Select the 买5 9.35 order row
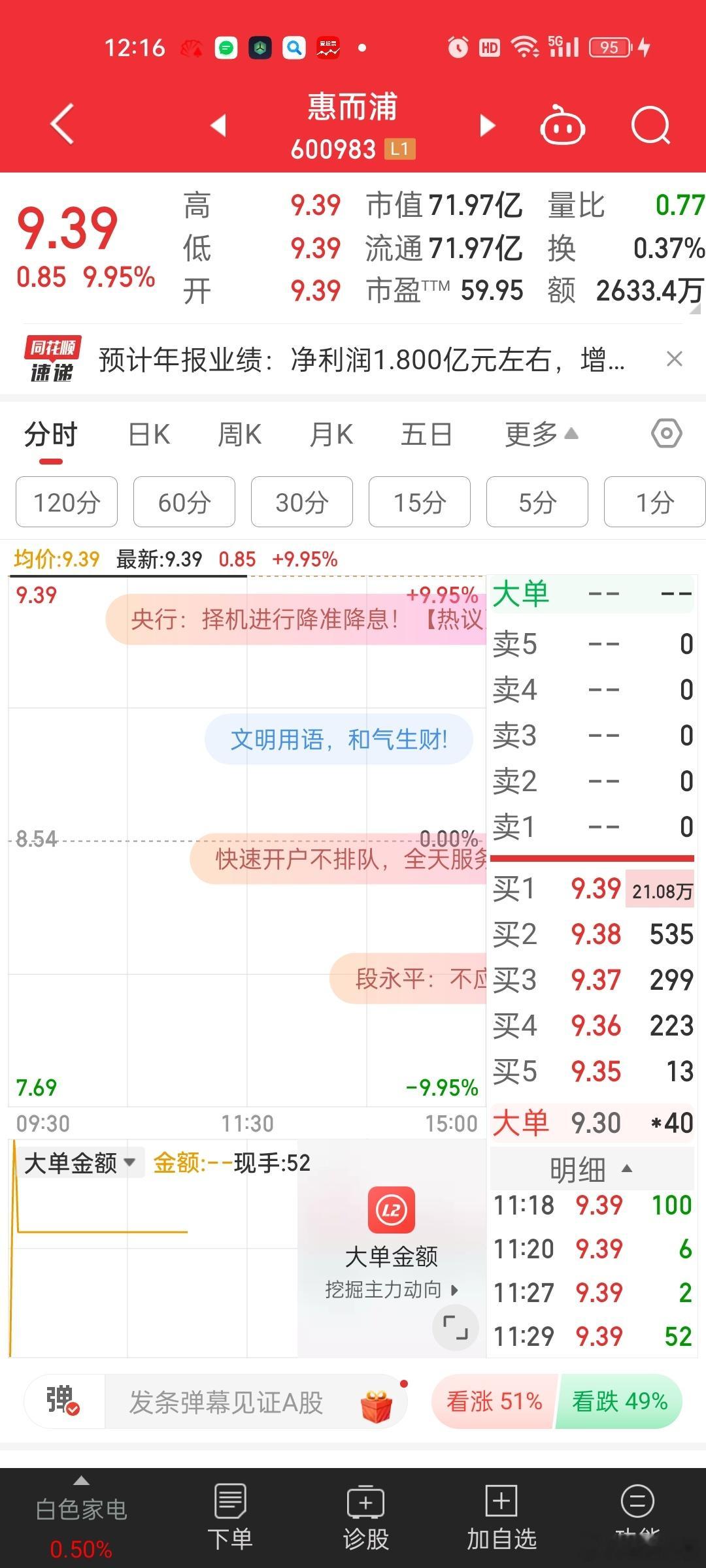The height and width of the screenshot is (1568, 706). [592, 1071]
